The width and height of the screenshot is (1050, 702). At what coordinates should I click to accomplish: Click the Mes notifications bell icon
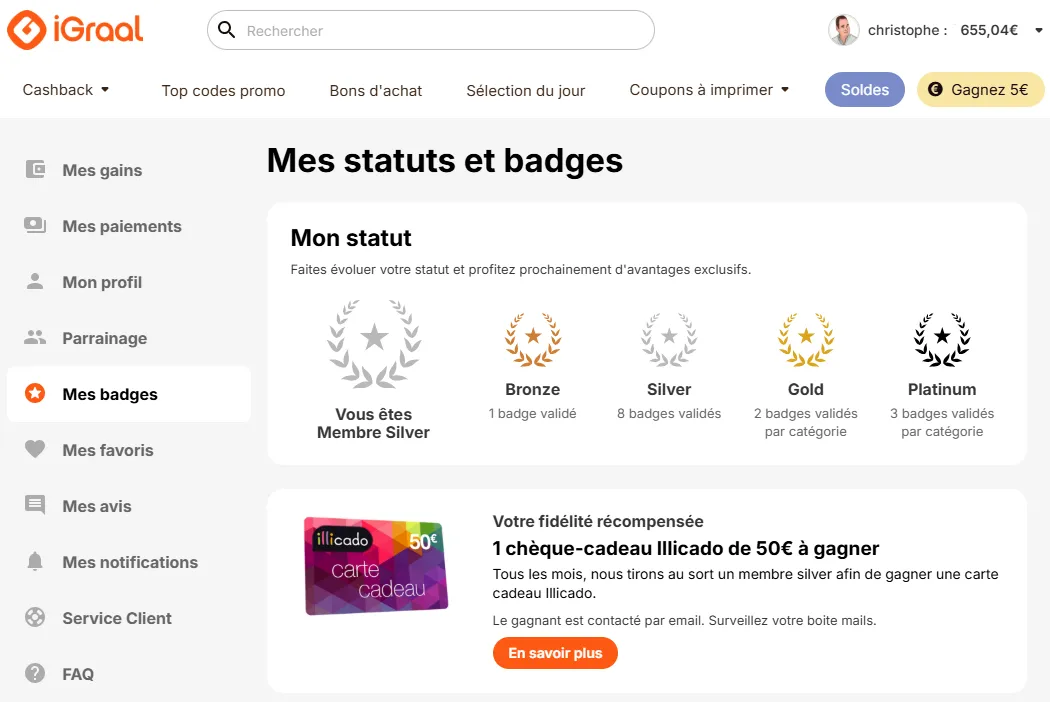tap(35, 561)
